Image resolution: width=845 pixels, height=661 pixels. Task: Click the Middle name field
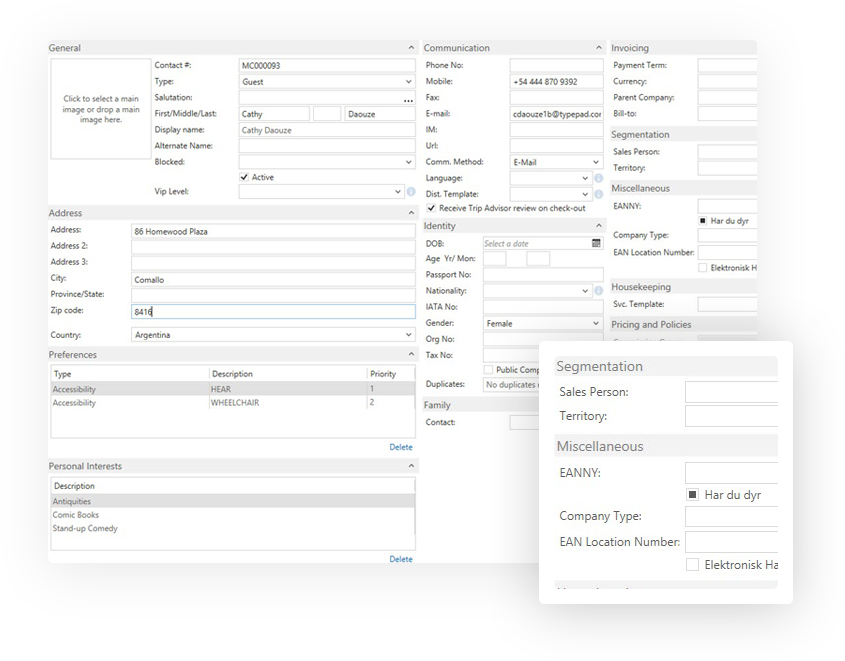[327, 114]
